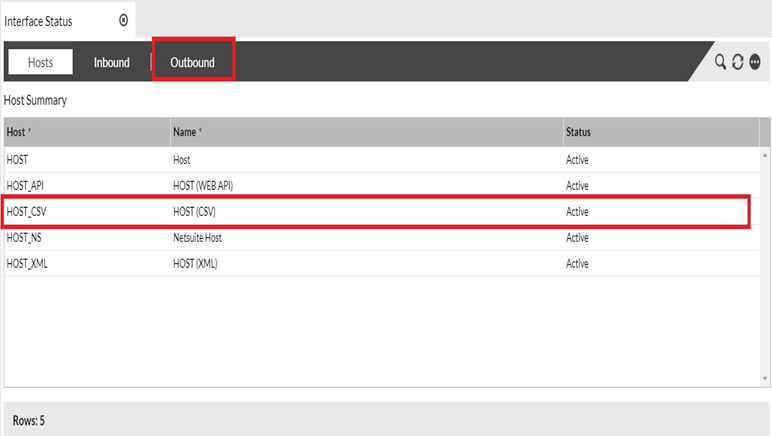Switch to the Hosts tab

41,62
